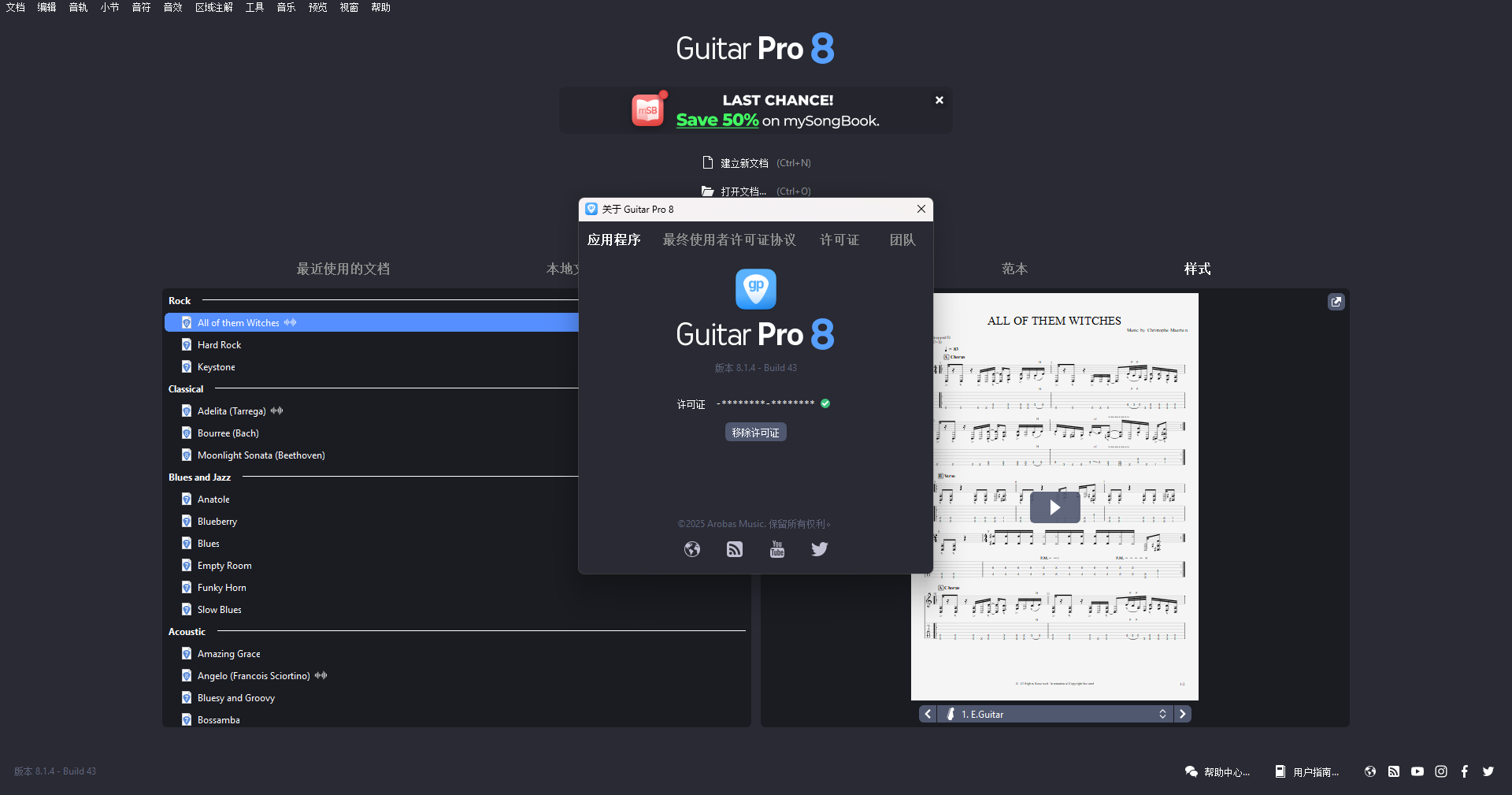1512x795 pixels.
Task: Click the Twitter icon in About dialog
Action: tap(819, 549)
